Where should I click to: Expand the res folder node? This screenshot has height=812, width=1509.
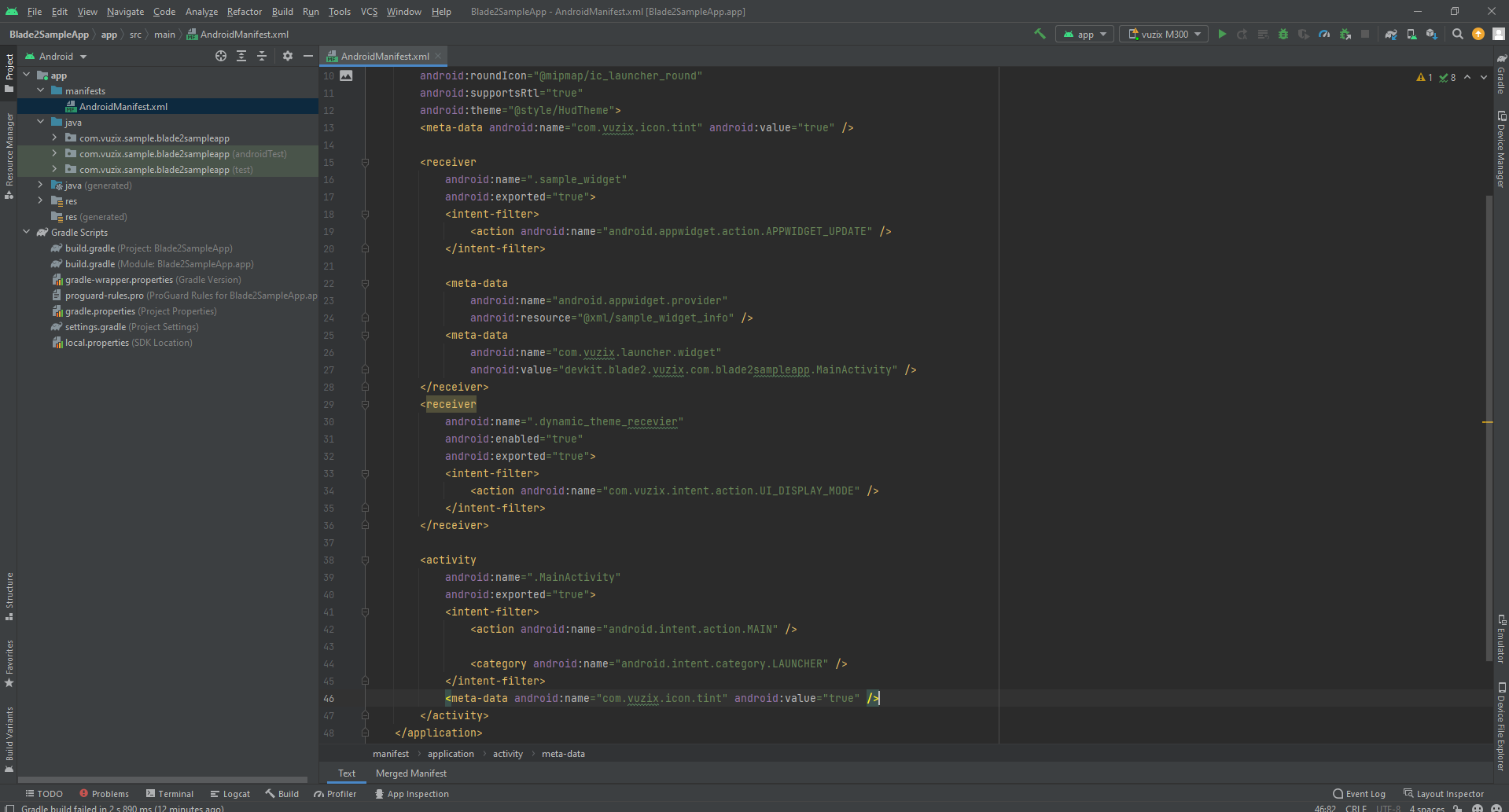[x=40, y=200]
